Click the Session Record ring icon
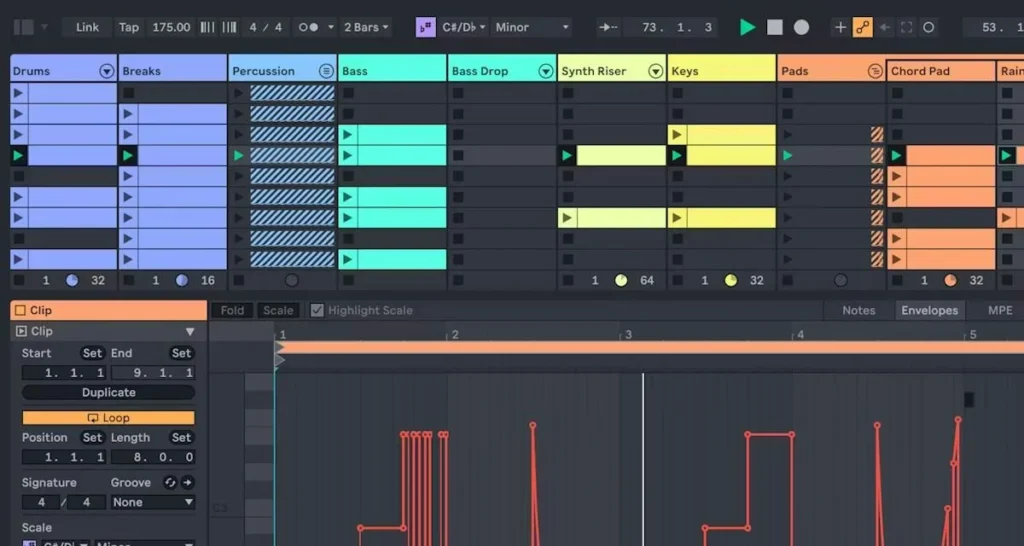Image resolution: width=1024 pixels, height=546 pixels. pyautogui.click(x=928, y=27)
